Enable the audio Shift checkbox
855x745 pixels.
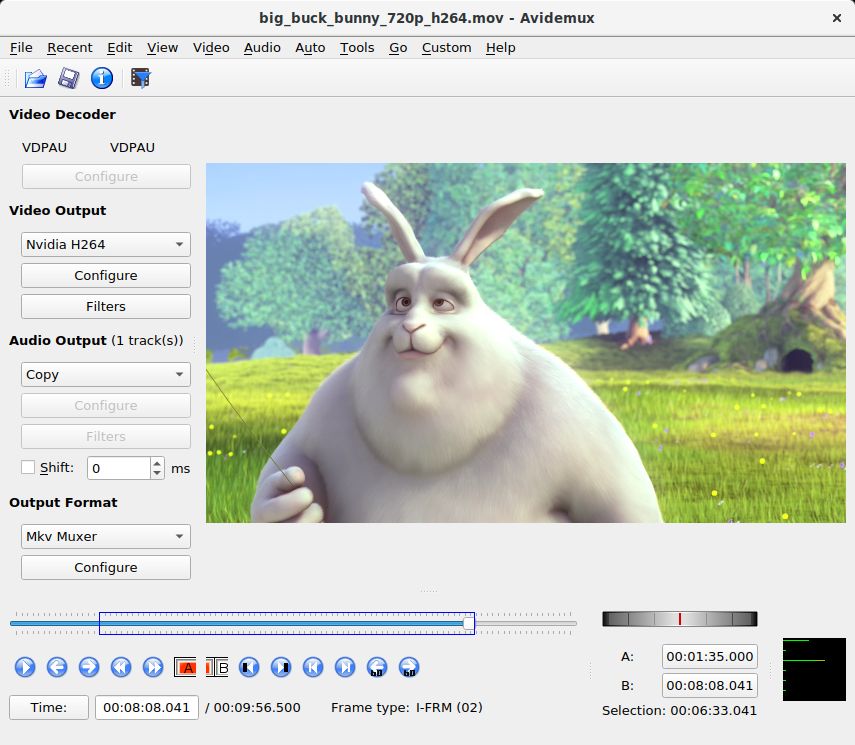click(x=27, y=467)
